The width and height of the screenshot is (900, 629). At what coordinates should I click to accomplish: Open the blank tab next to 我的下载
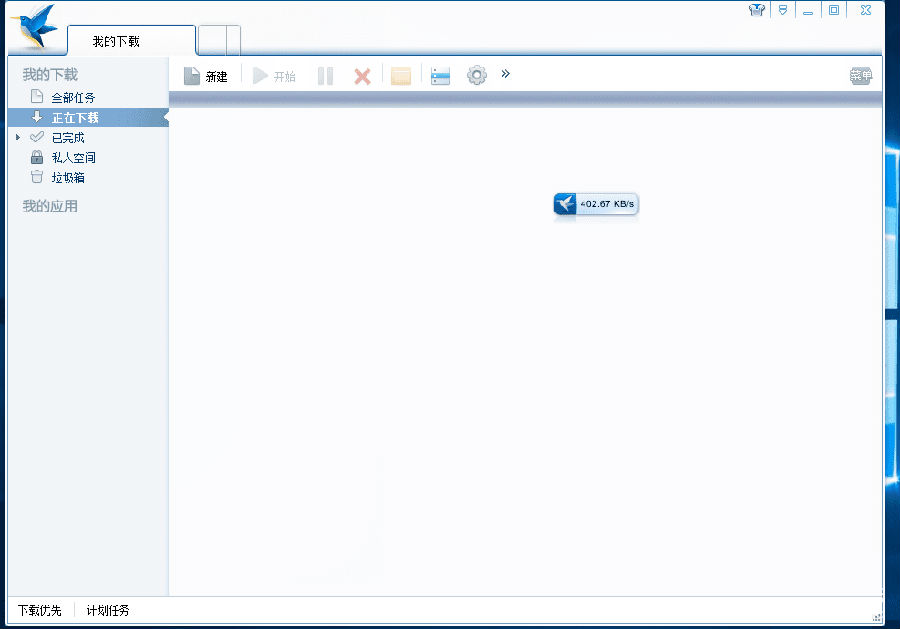pyautogui.click(x=212, y=41)
